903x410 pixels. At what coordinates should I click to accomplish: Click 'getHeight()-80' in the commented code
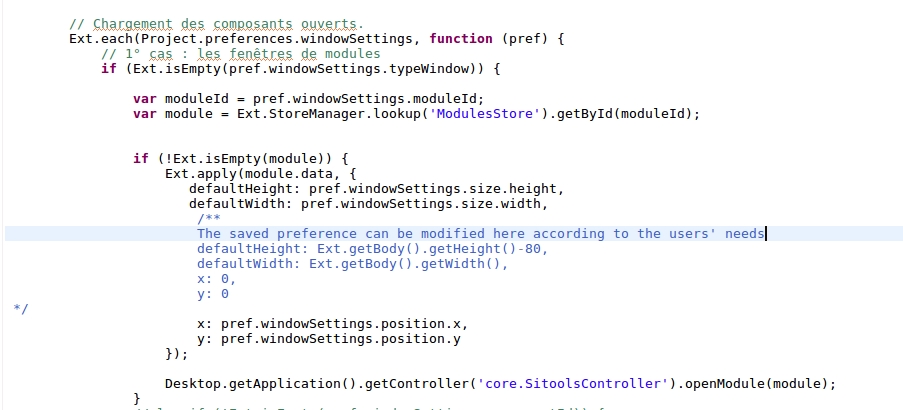[485, 249]
